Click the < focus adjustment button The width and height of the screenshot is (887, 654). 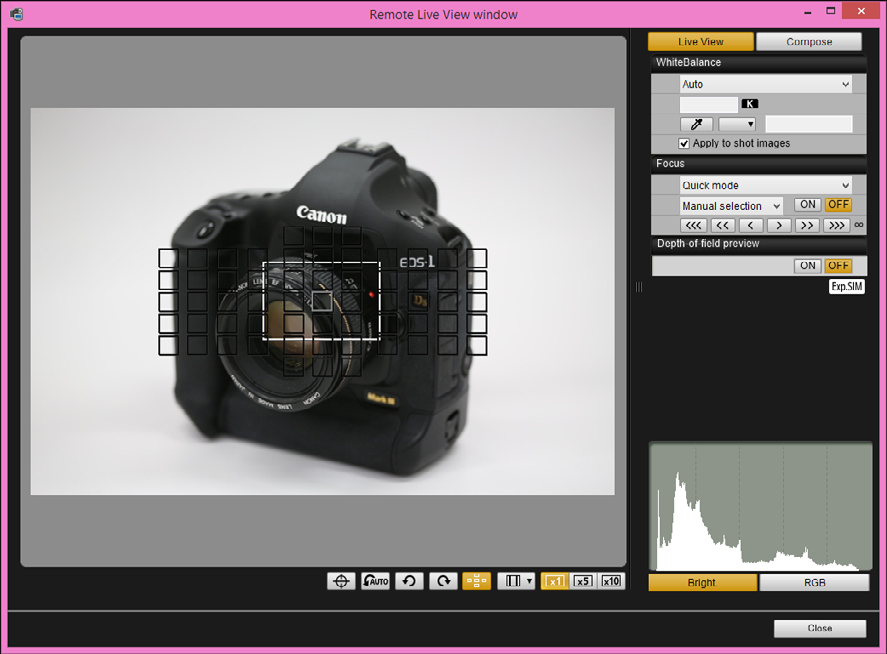pyautogui.click(x=751, y=225)
